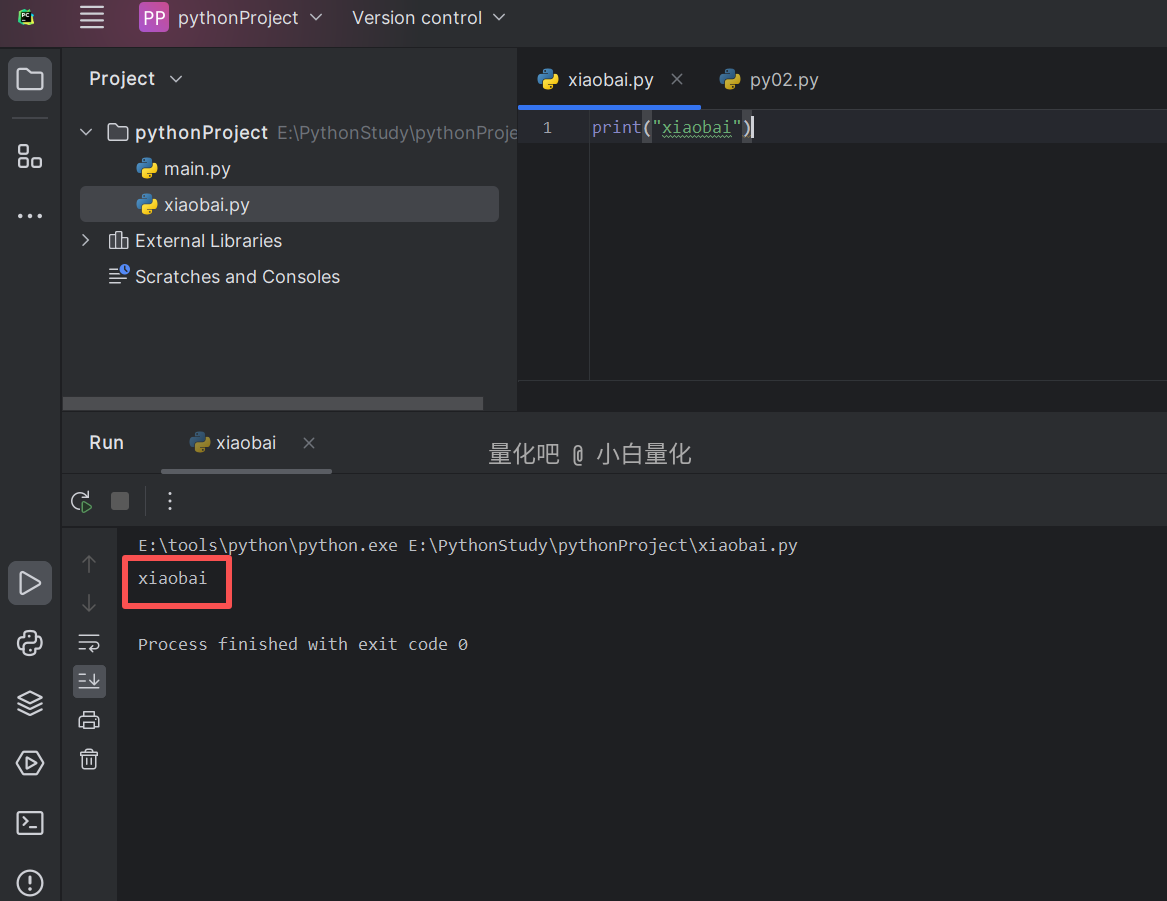Select main.py in the project tree

coord(197,169)
